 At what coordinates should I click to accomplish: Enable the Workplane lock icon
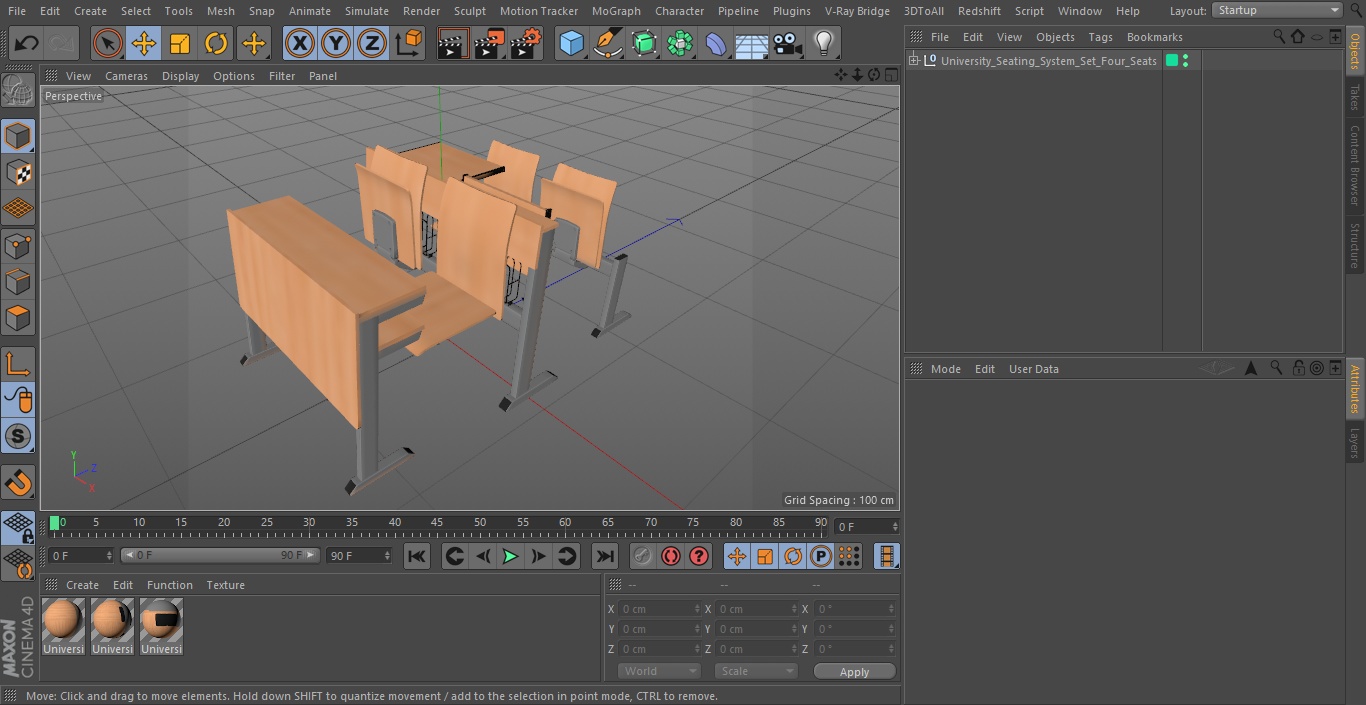tap(18, 527)
